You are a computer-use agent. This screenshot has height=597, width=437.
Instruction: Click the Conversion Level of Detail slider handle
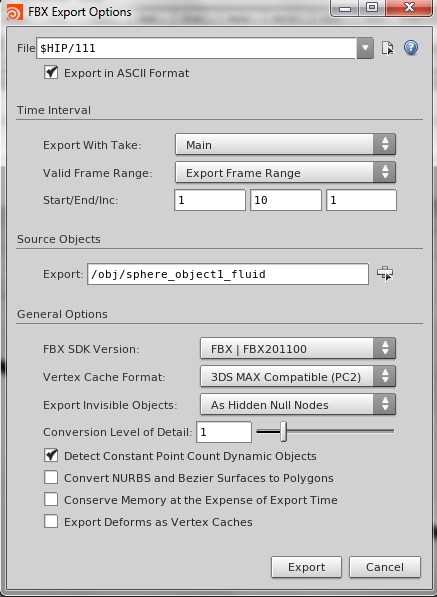[x=283, y=431]
